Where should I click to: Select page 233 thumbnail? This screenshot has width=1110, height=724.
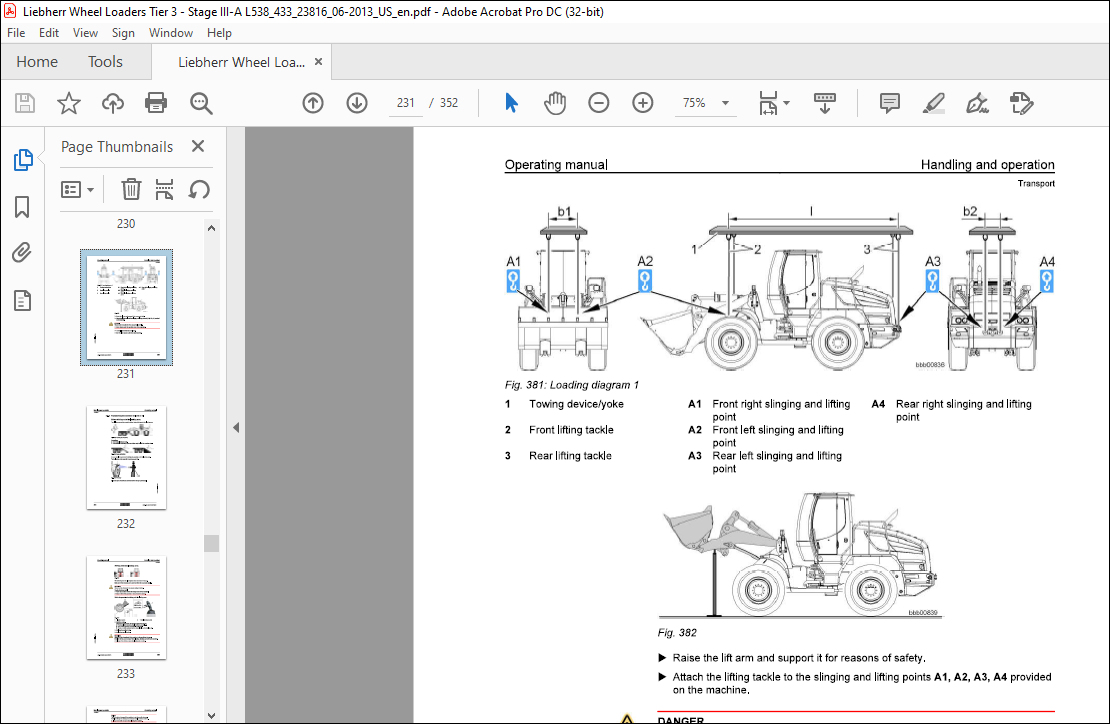pos(127,608)
